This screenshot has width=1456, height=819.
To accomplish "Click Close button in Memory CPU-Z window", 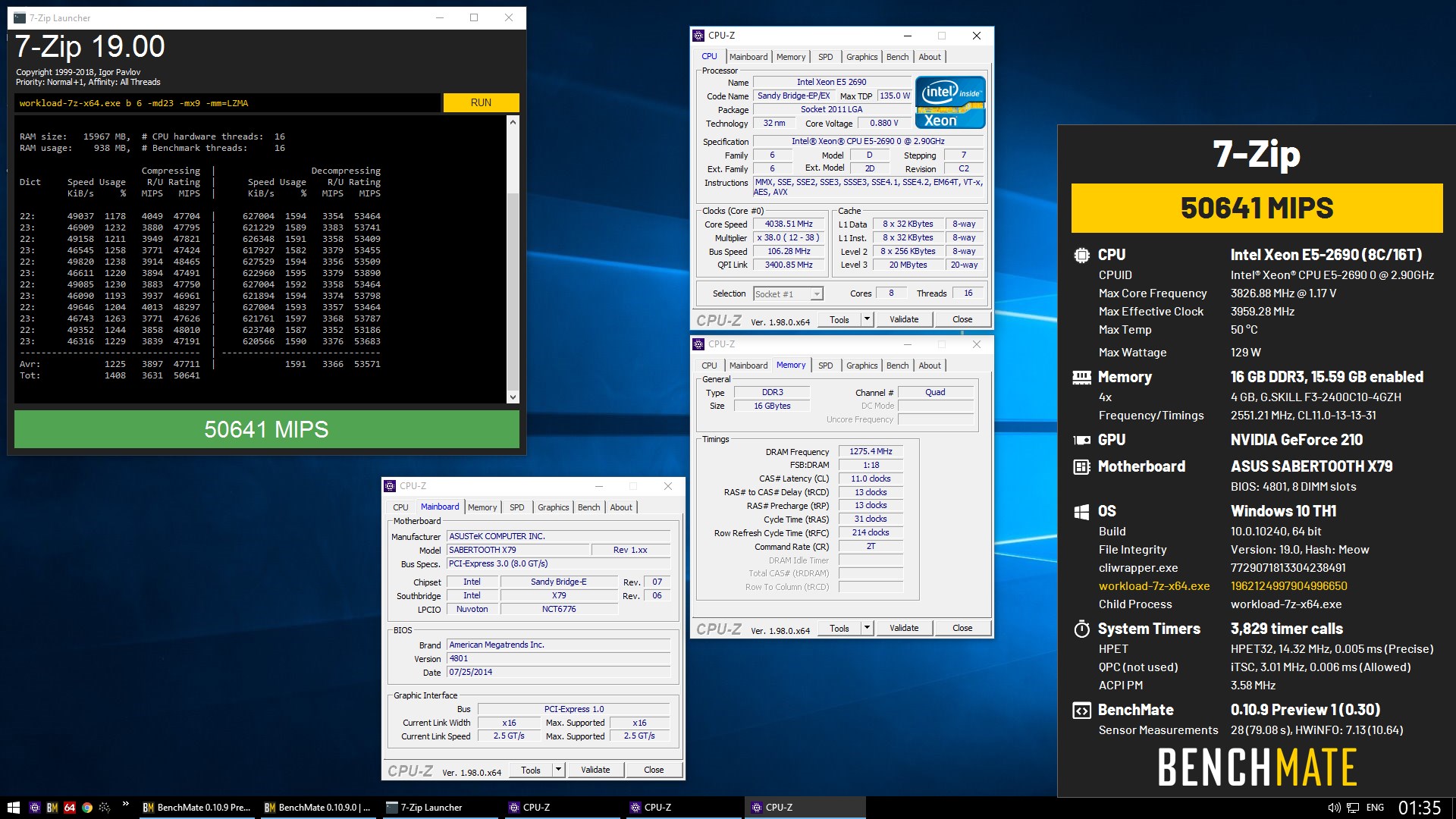I will [x=962, y=628].
